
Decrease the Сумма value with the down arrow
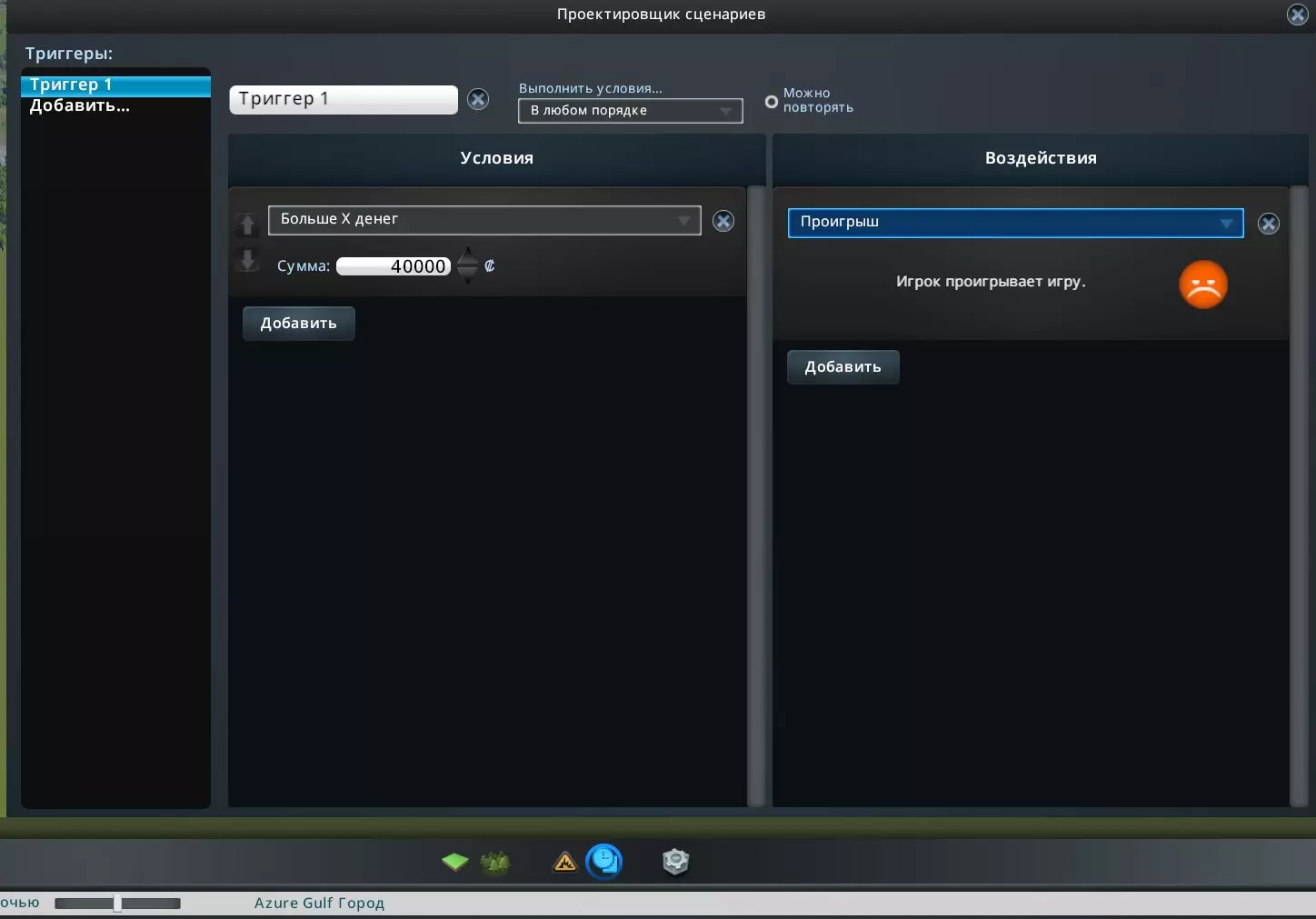click(467, 275)
